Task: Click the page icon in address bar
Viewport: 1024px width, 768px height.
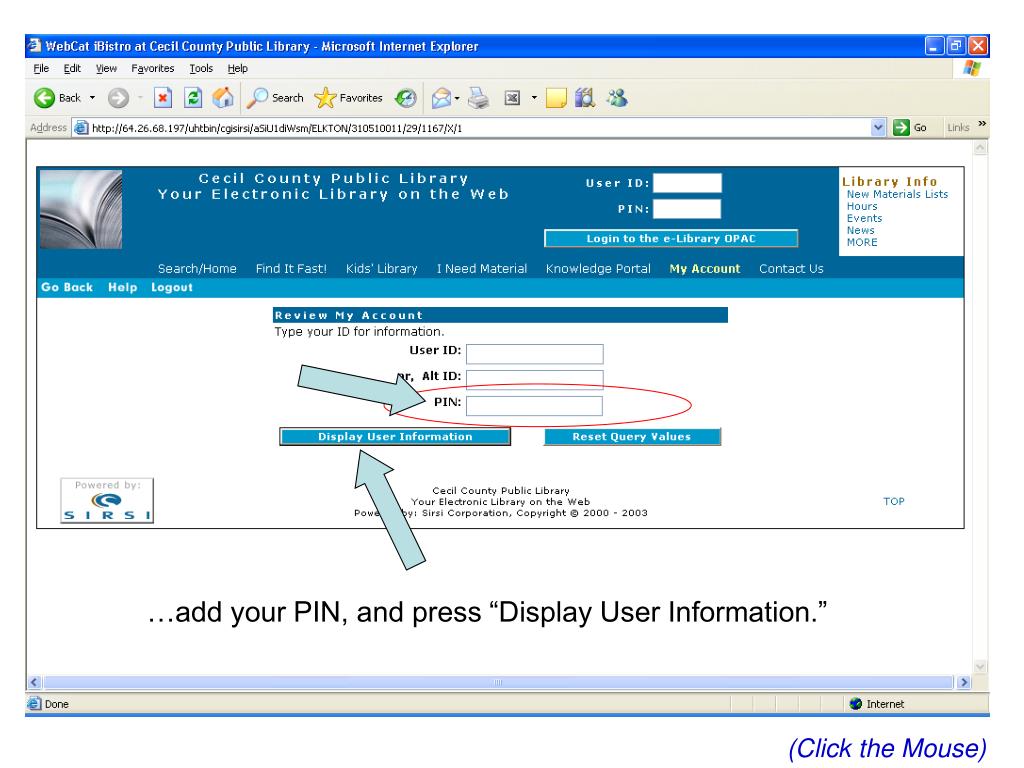Action: (x=80, y=127)
